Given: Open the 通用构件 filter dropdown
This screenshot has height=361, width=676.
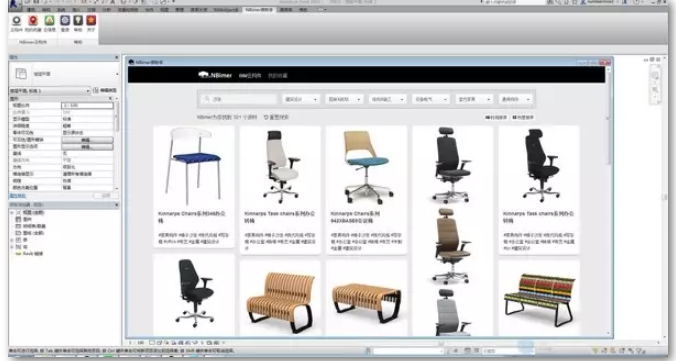Looking at the screenshot, I should tap(516, 99).
